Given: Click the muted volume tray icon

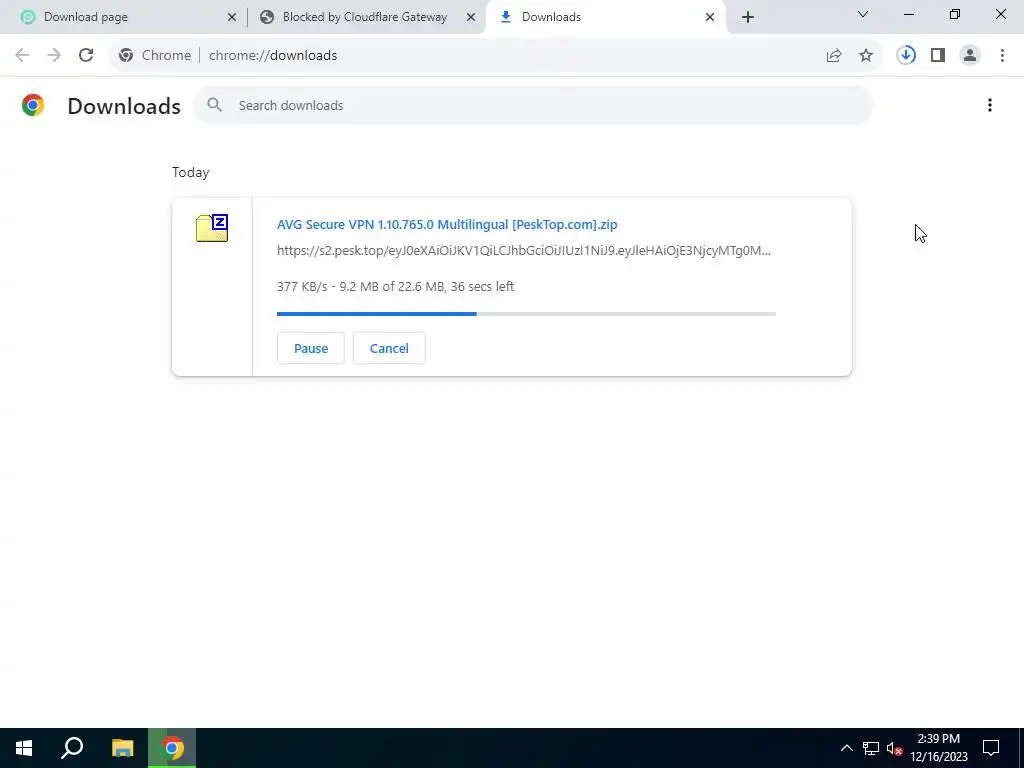Looking at the screenshot, I should click(894, 748).
